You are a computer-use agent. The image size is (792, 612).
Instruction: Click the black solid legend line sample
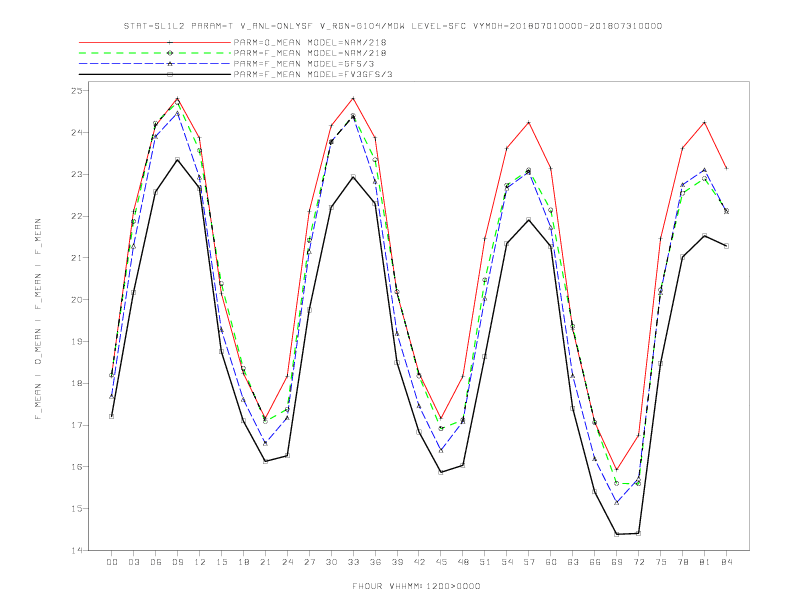(x=155, y=74)
